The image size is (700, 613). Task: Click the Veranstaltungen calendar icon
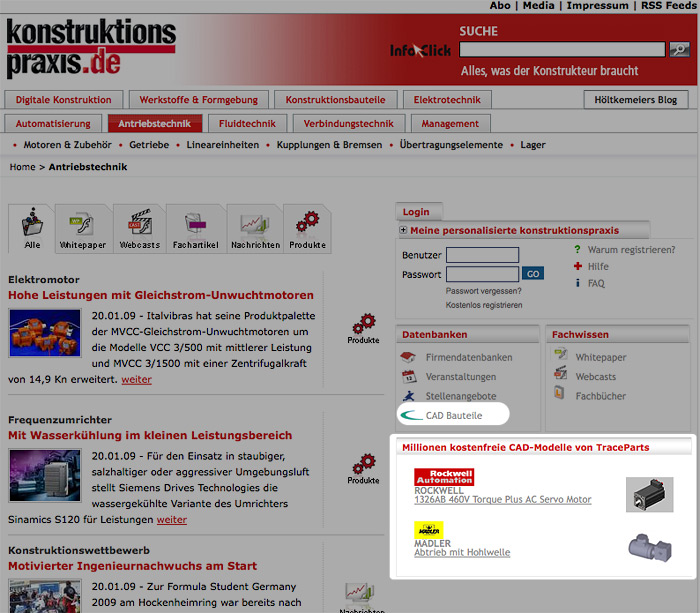click(408, 377)
